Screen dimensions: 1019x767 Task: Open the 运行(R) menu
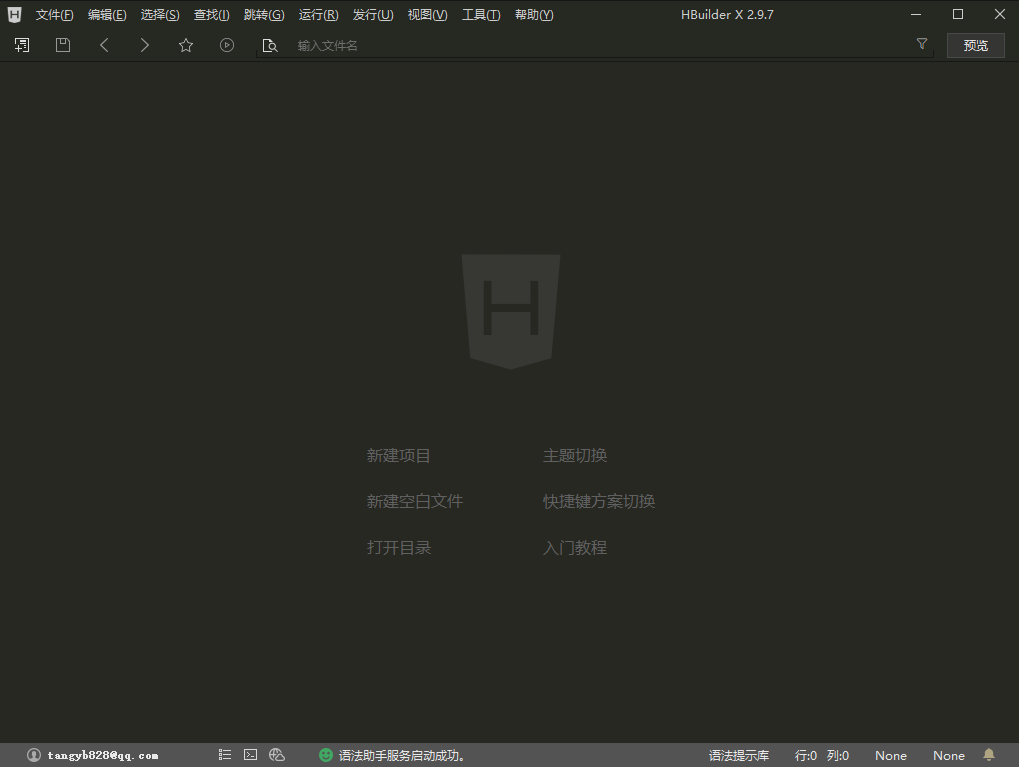point(318,14)
